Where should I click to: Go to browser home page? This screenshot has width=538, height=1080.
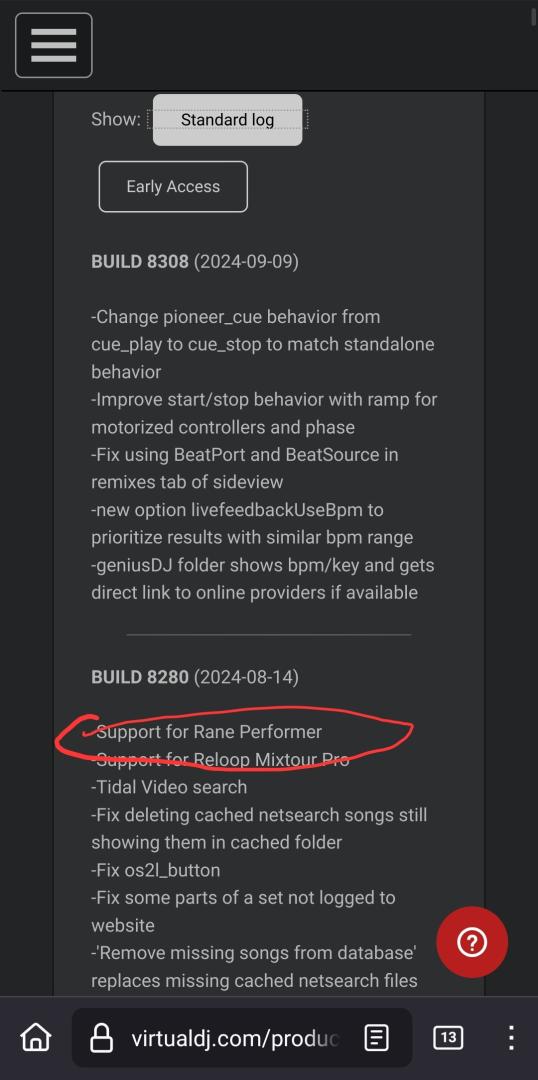tap(36, 1037)
